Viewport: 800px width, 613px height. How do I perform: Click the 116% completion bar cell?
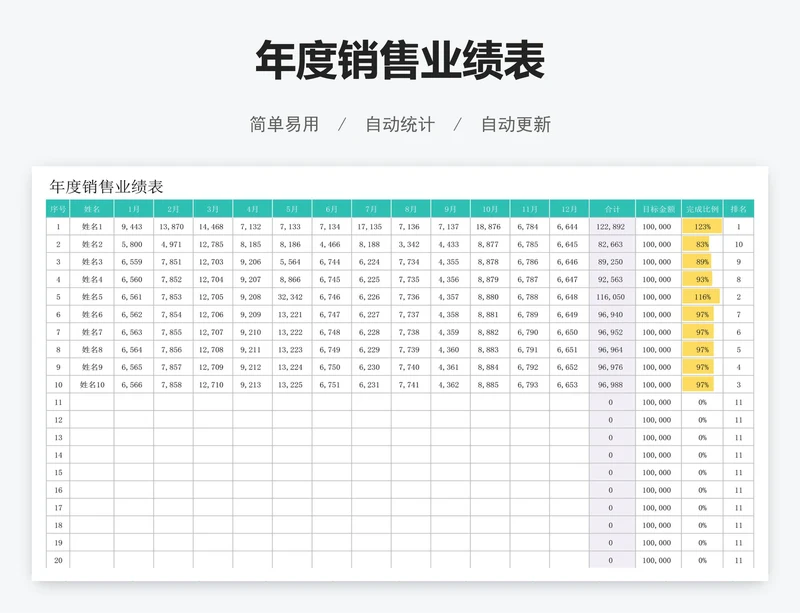[x=702, y=297]
